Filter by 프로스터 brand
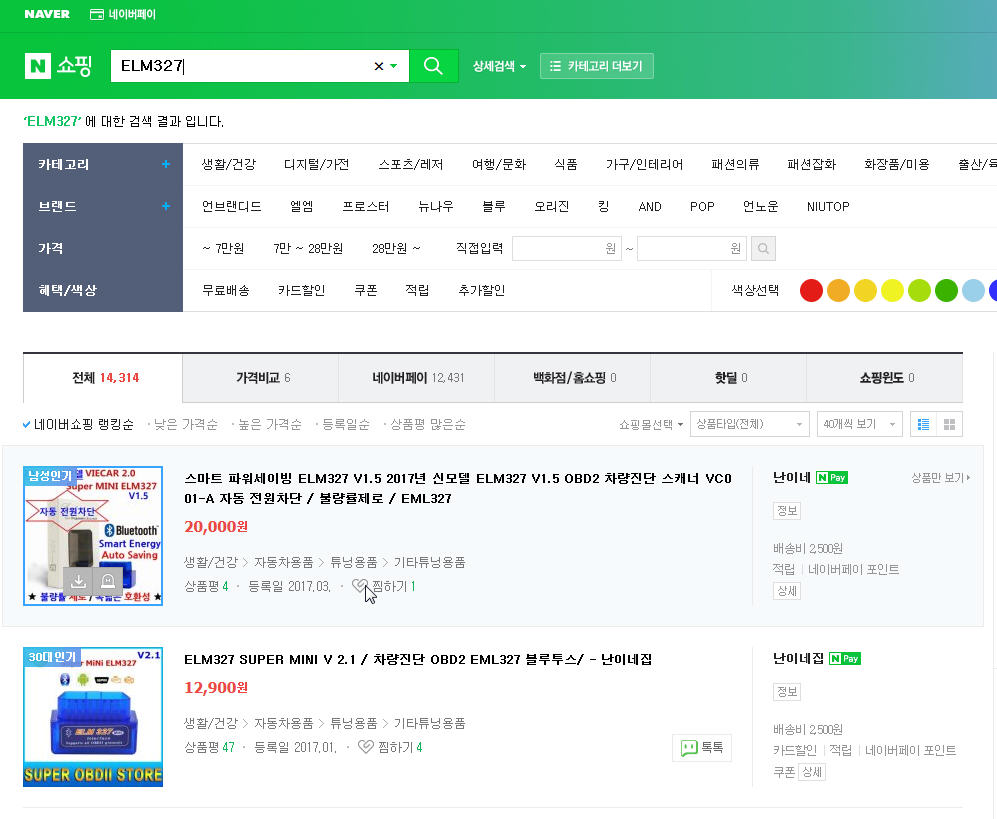The width and height of the screenshot is (997, 819). [x=366, y=207]
